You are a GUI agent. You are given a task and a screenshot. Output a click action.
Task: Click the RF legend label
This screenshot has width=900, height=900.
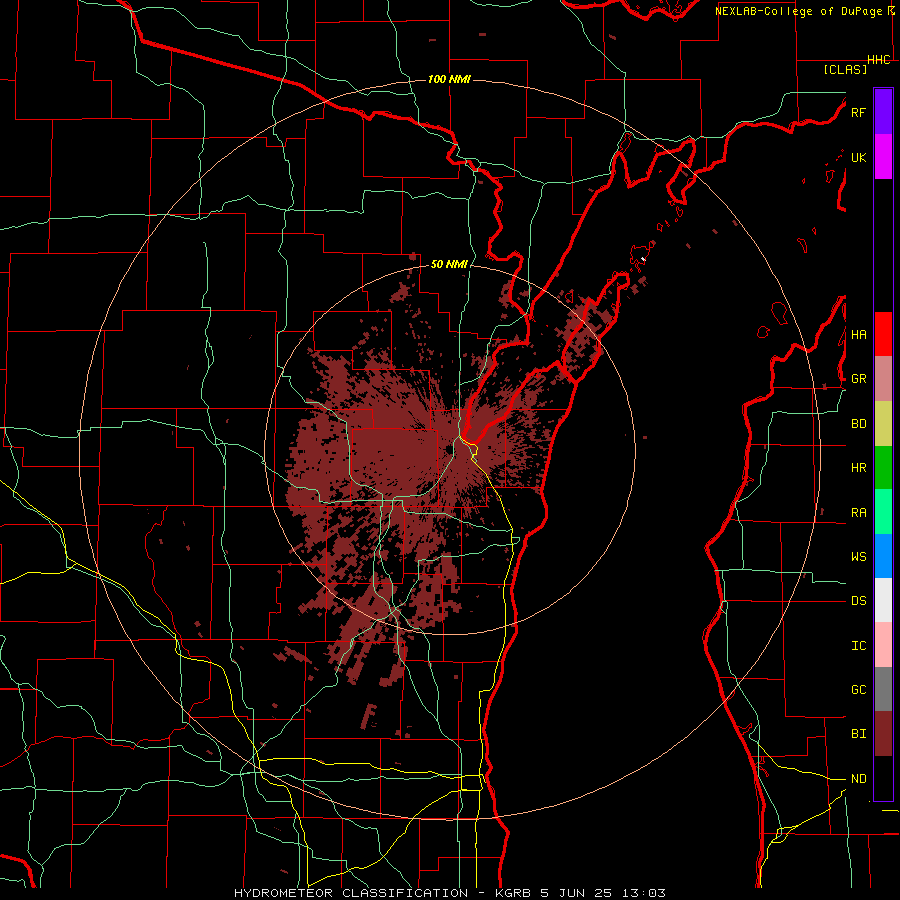tap(858, 112)
